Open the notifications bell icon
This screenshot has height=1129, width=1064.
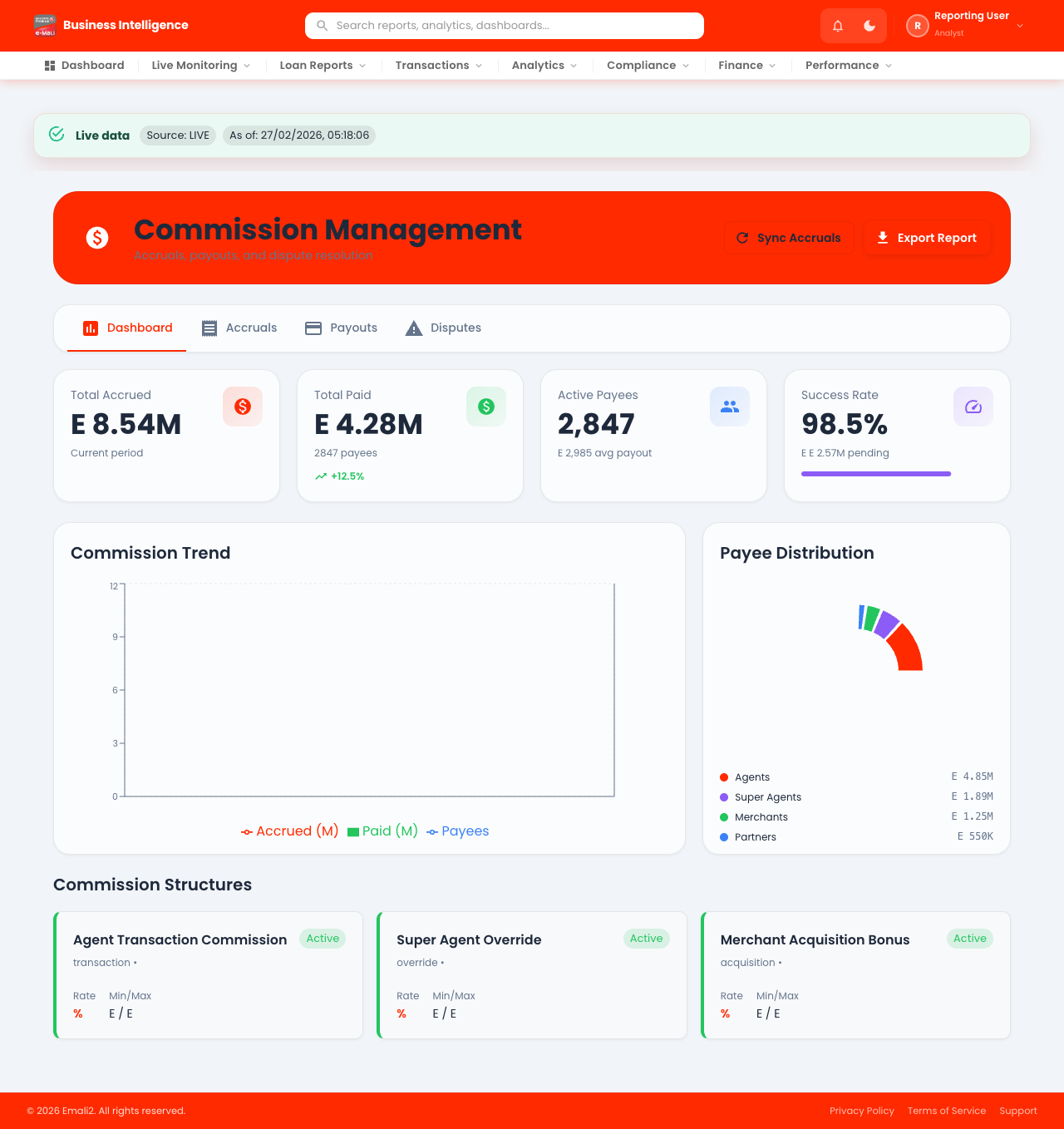[x=838, y=26]
